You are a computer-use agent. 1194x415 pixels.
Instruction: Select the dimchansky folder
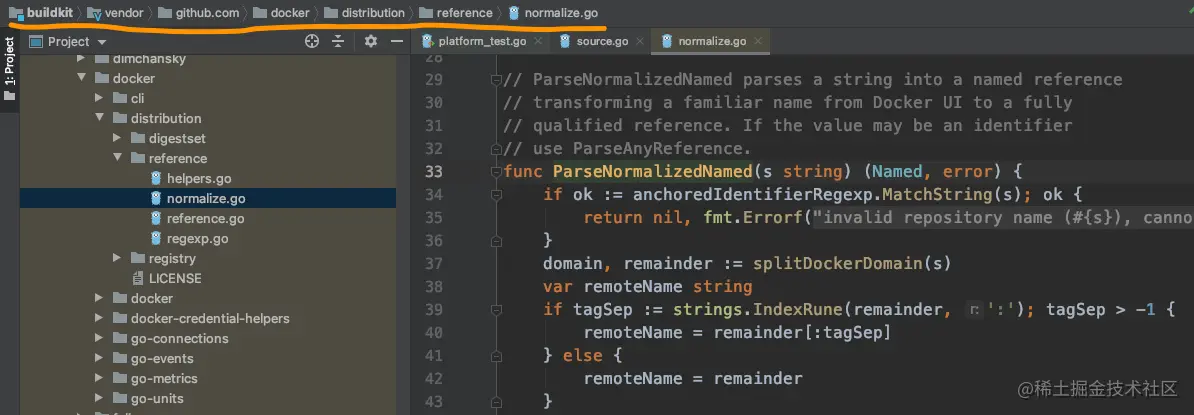tap(149, 59)
